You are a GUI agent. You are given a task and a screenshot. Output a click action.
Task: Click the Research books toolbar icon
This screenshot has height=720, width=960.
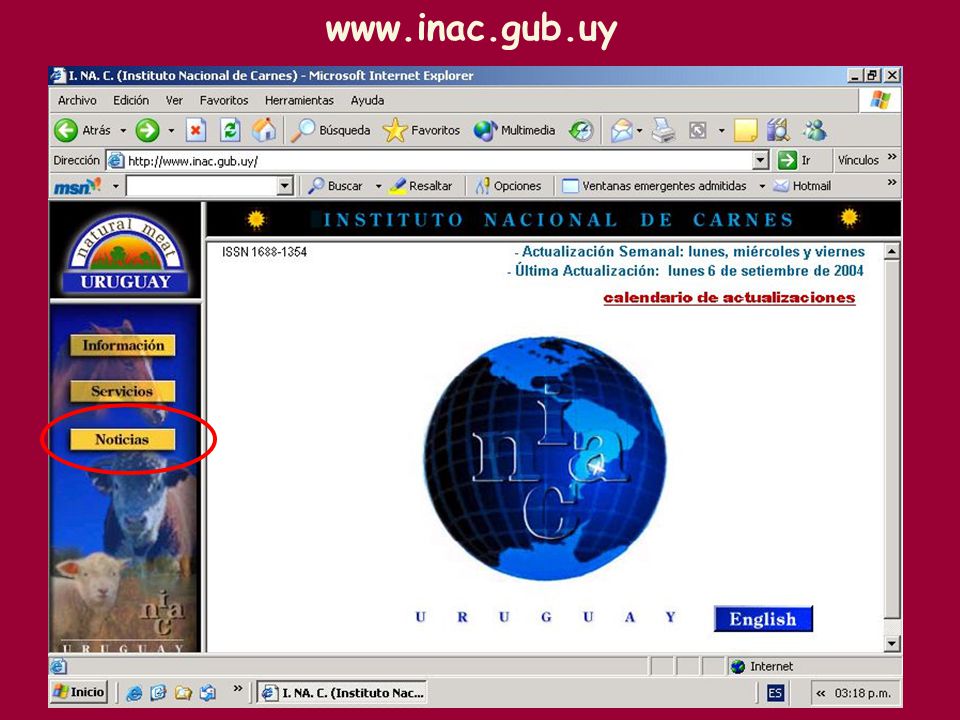(778, 130)
